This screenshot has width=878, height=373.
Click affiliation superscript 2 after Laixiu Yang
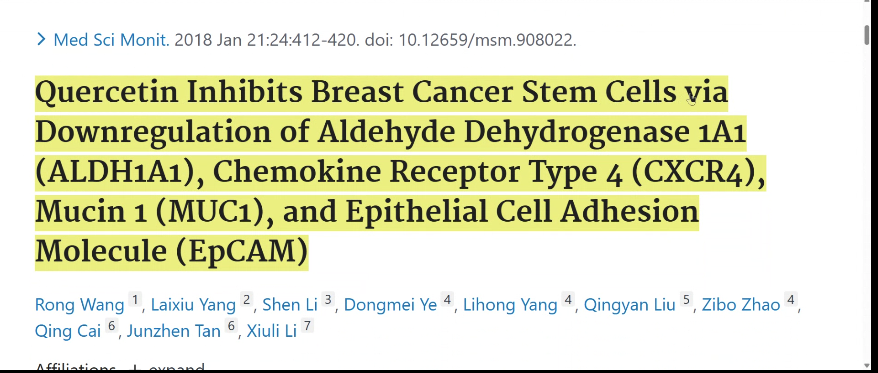pyautogui.click(x=246, y=300)
